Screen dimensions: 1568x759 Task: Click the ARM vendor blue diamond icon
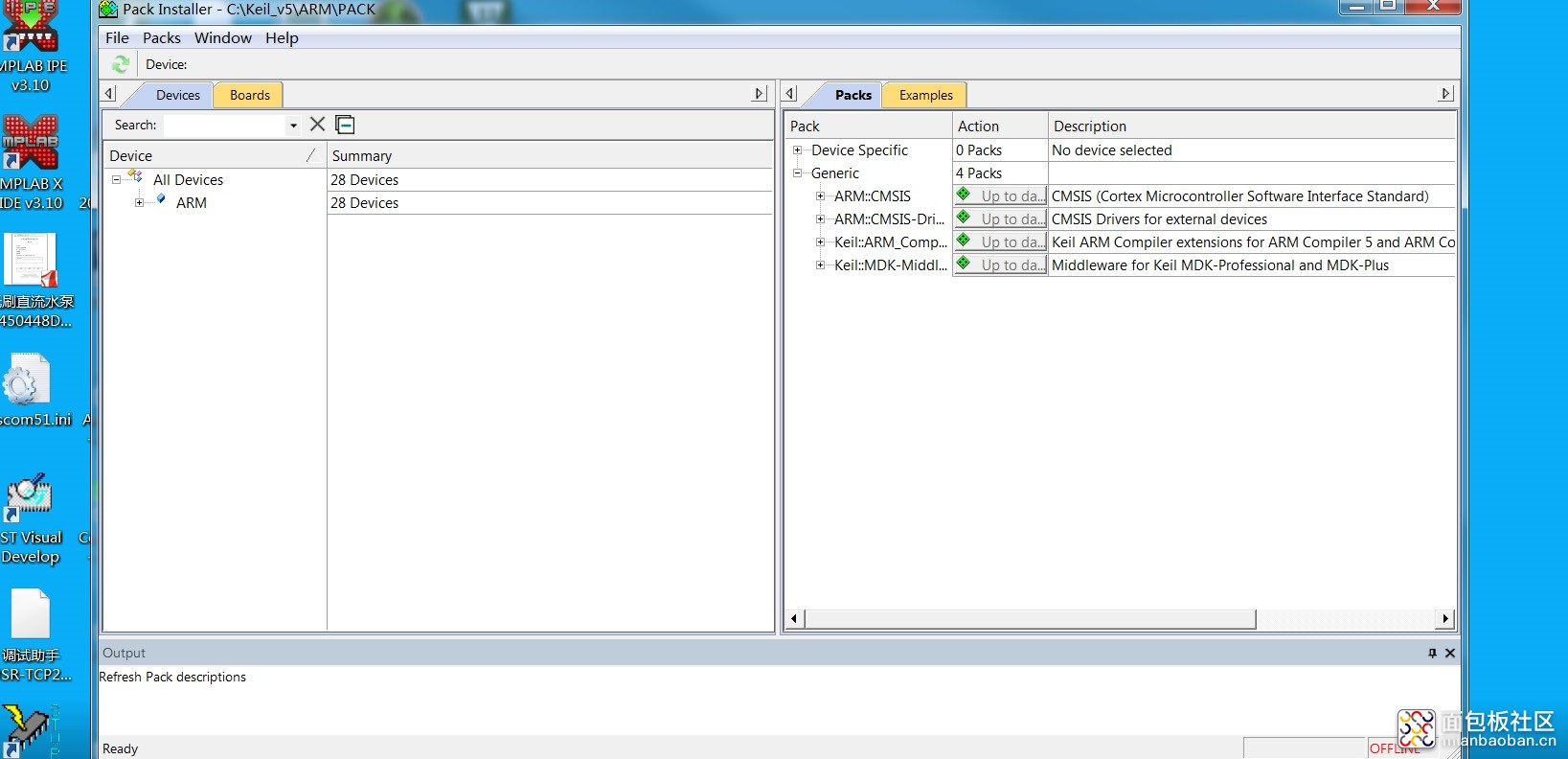161,200
